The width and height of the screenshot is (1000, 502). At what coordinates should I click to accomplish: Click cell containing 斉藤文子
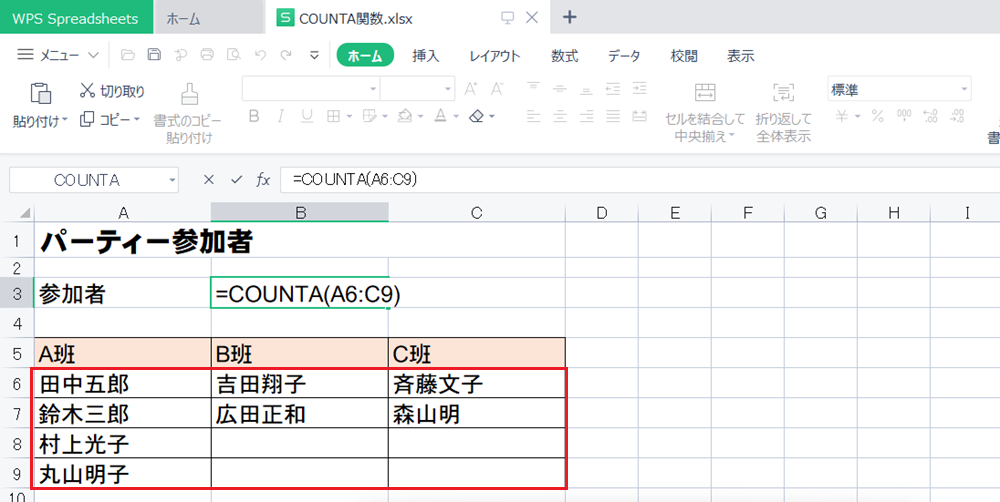coord(476,384)
